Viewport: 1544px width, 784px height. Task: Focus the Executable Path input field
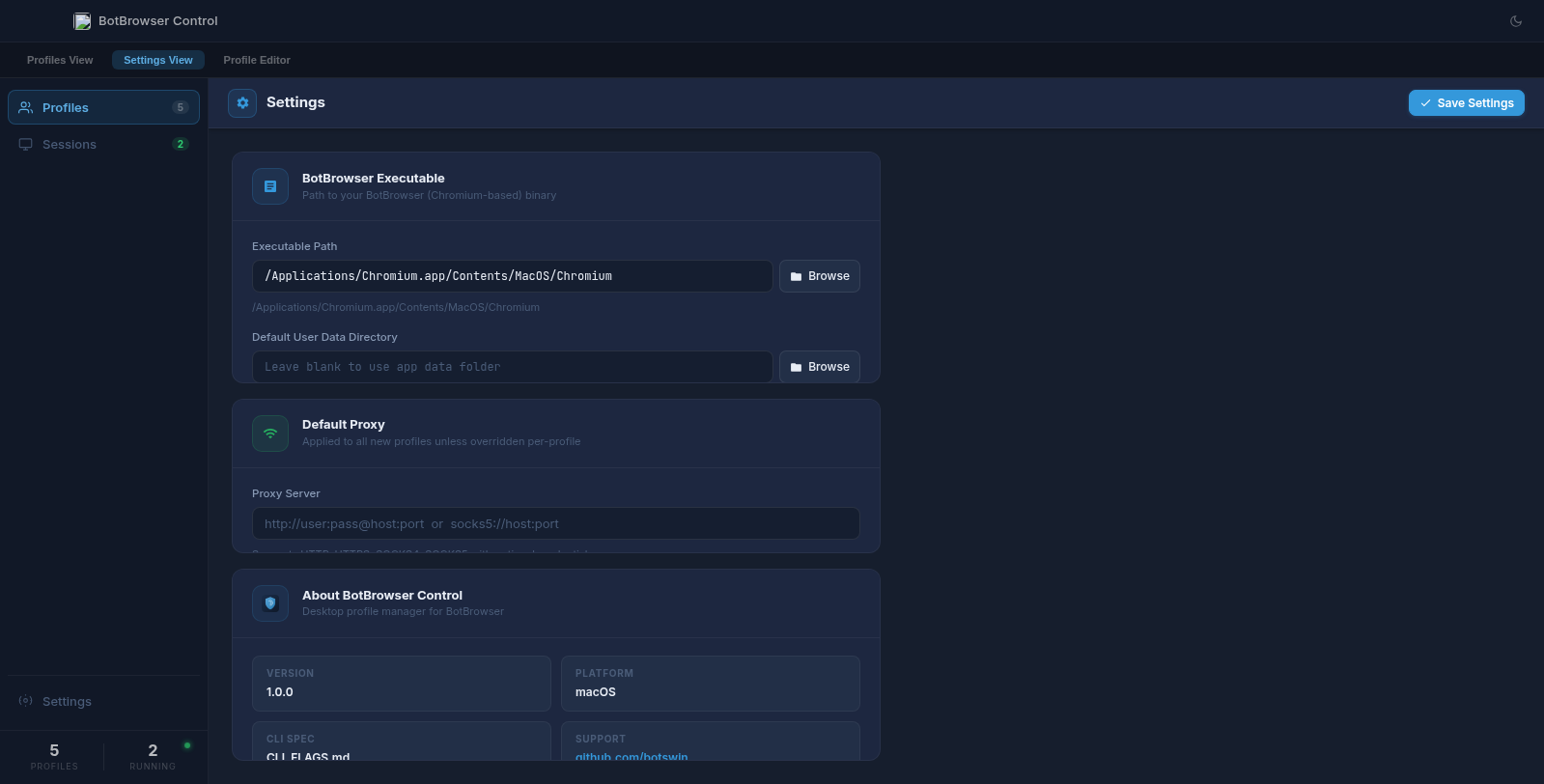(x=512, y=276)
